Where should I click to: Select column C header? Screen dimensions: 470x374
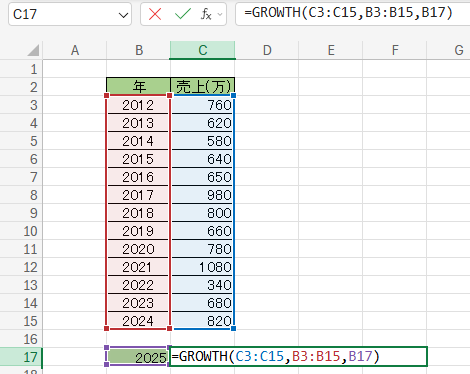point(203,50)
